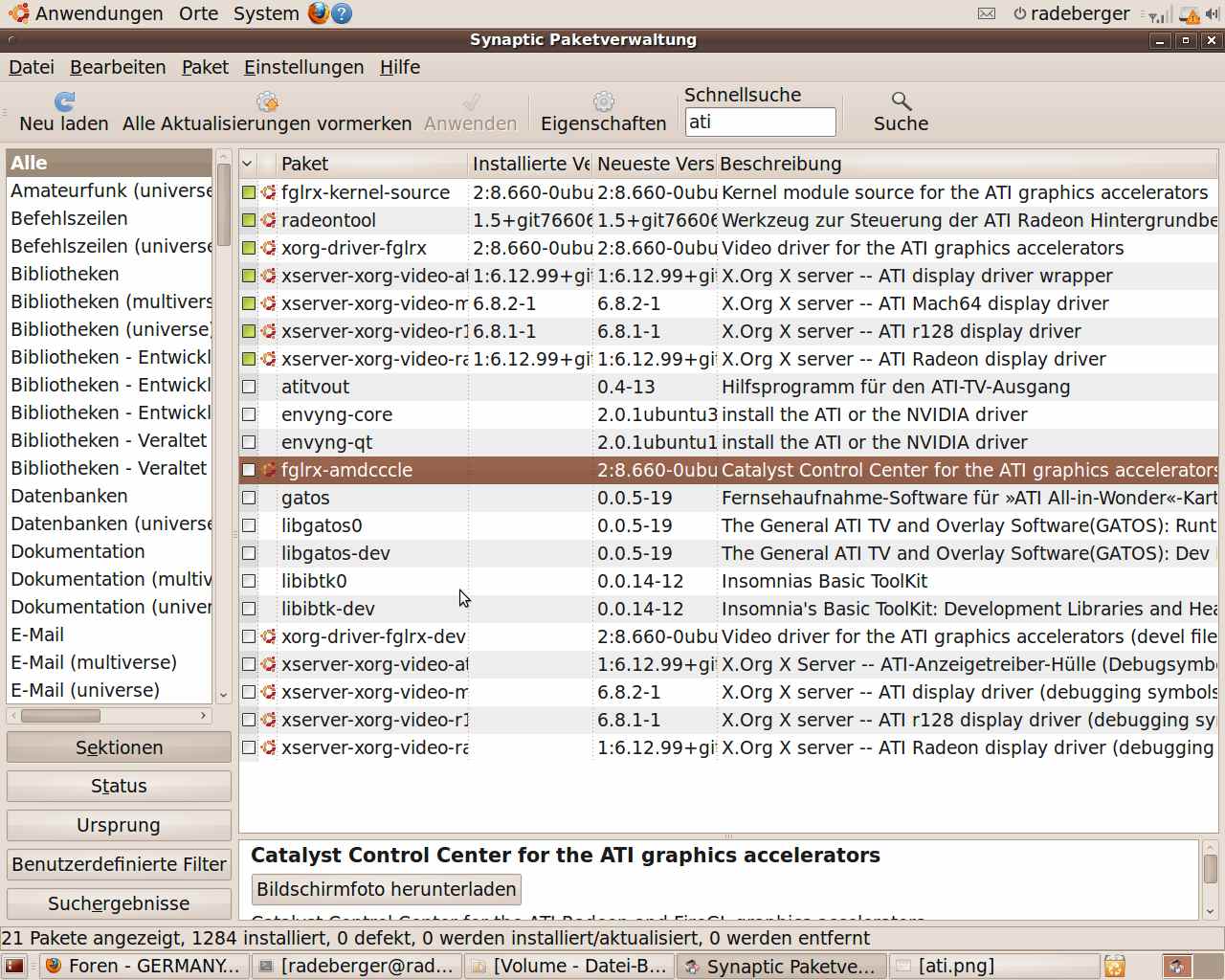Click the mail envelope tray icon
Screen dimensions: 1225x980
(x=987, y=13)
